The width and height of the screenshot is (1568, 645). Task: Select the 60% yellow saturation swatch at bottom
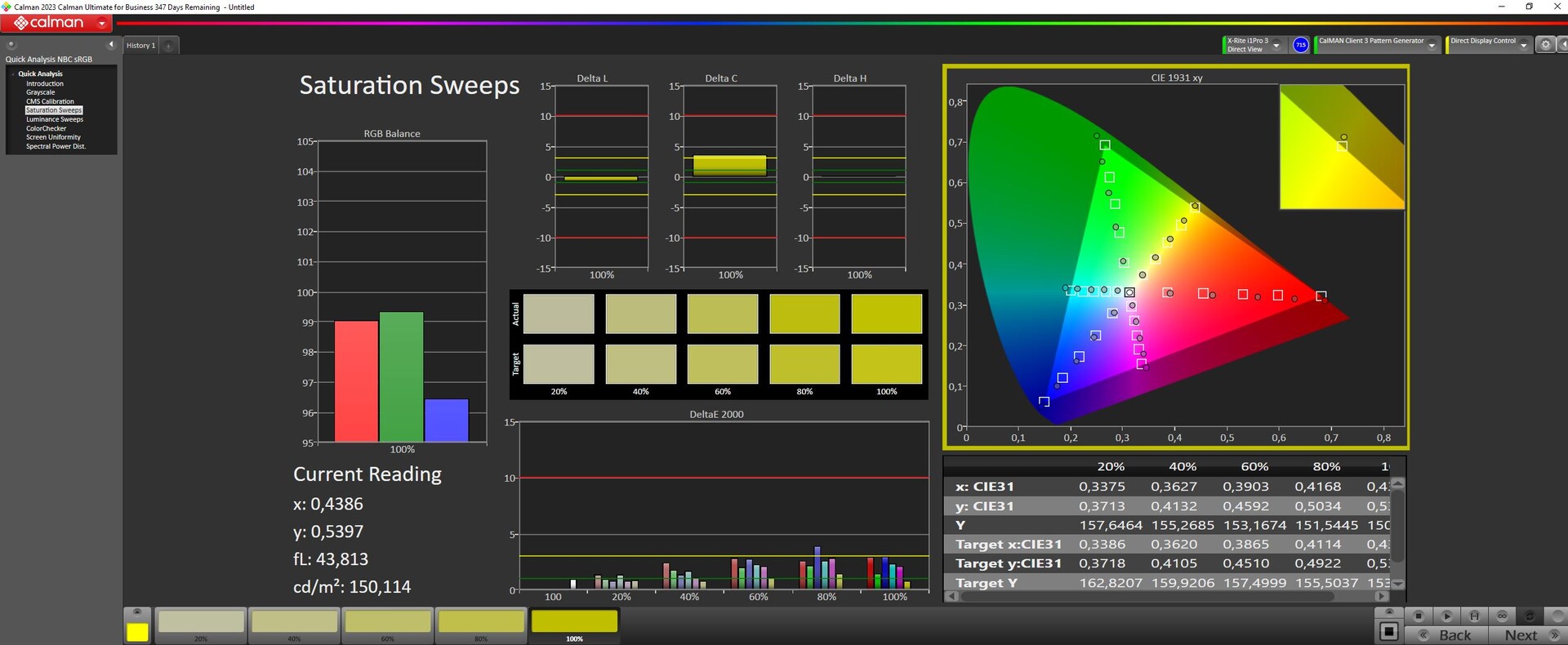(388, 623)
